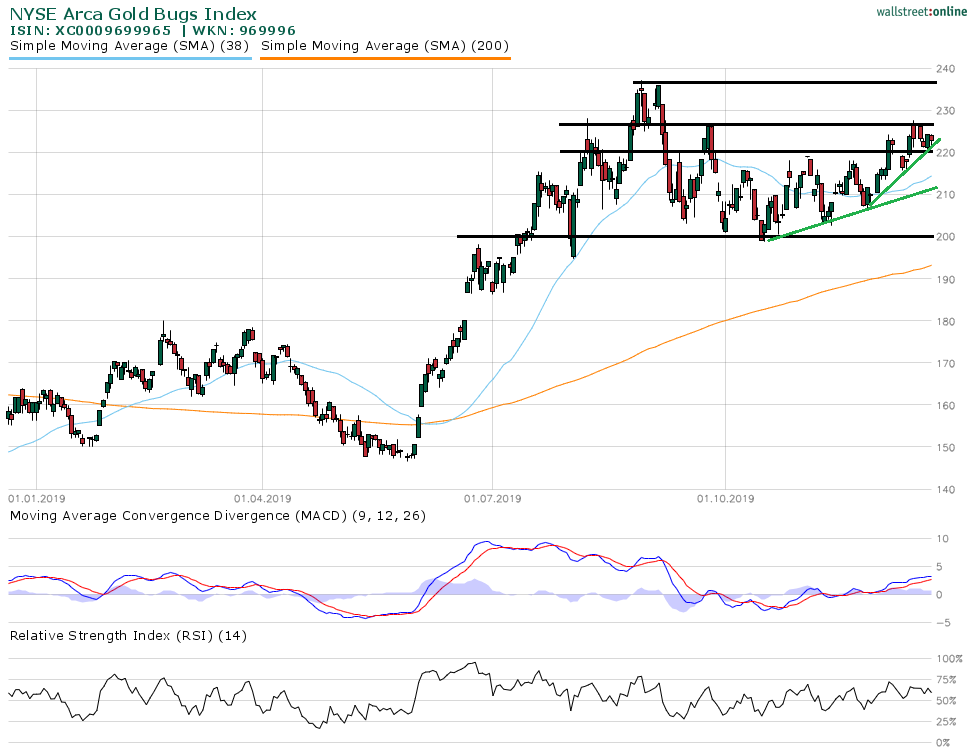Screen dimensions: 976x750
Task: Click the NYSE Arca Gold Bugs Index title
Action: [133, 14]
